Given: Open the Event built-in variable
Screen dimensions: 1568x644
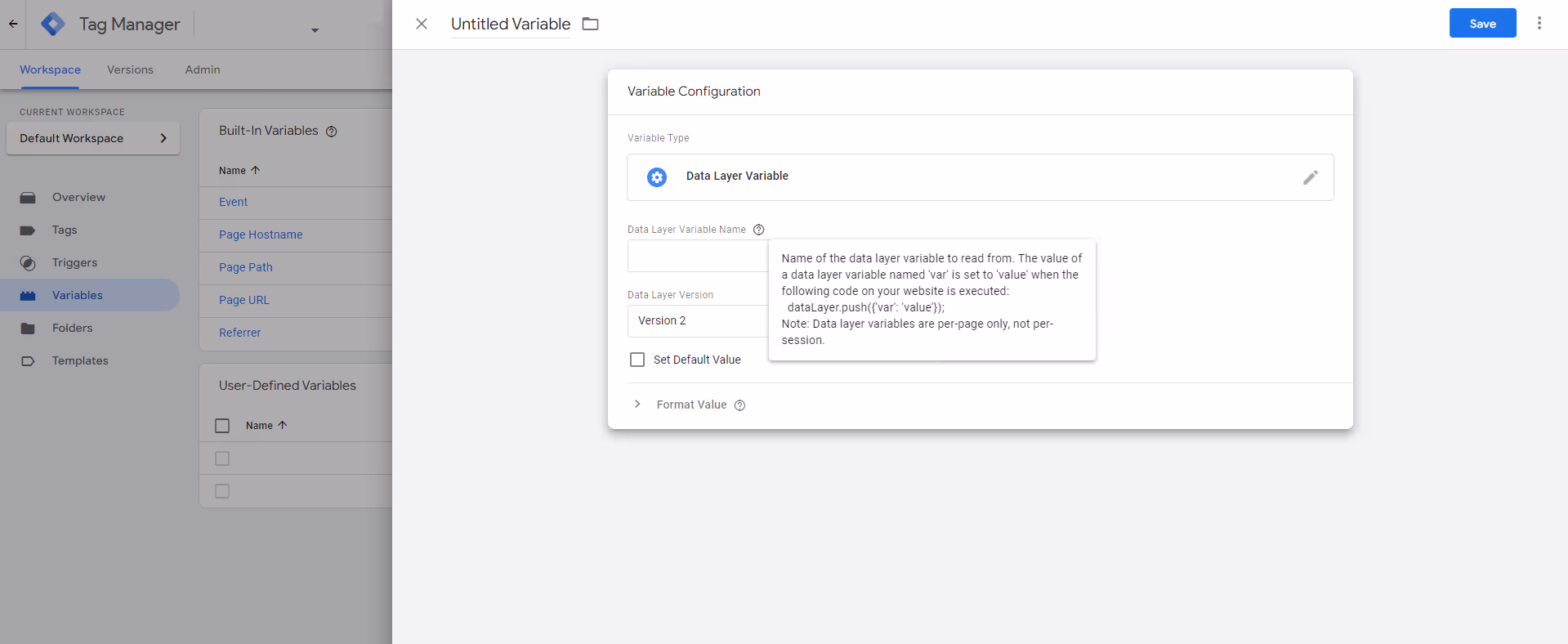Looking at the screenshot, I should 233,202.
